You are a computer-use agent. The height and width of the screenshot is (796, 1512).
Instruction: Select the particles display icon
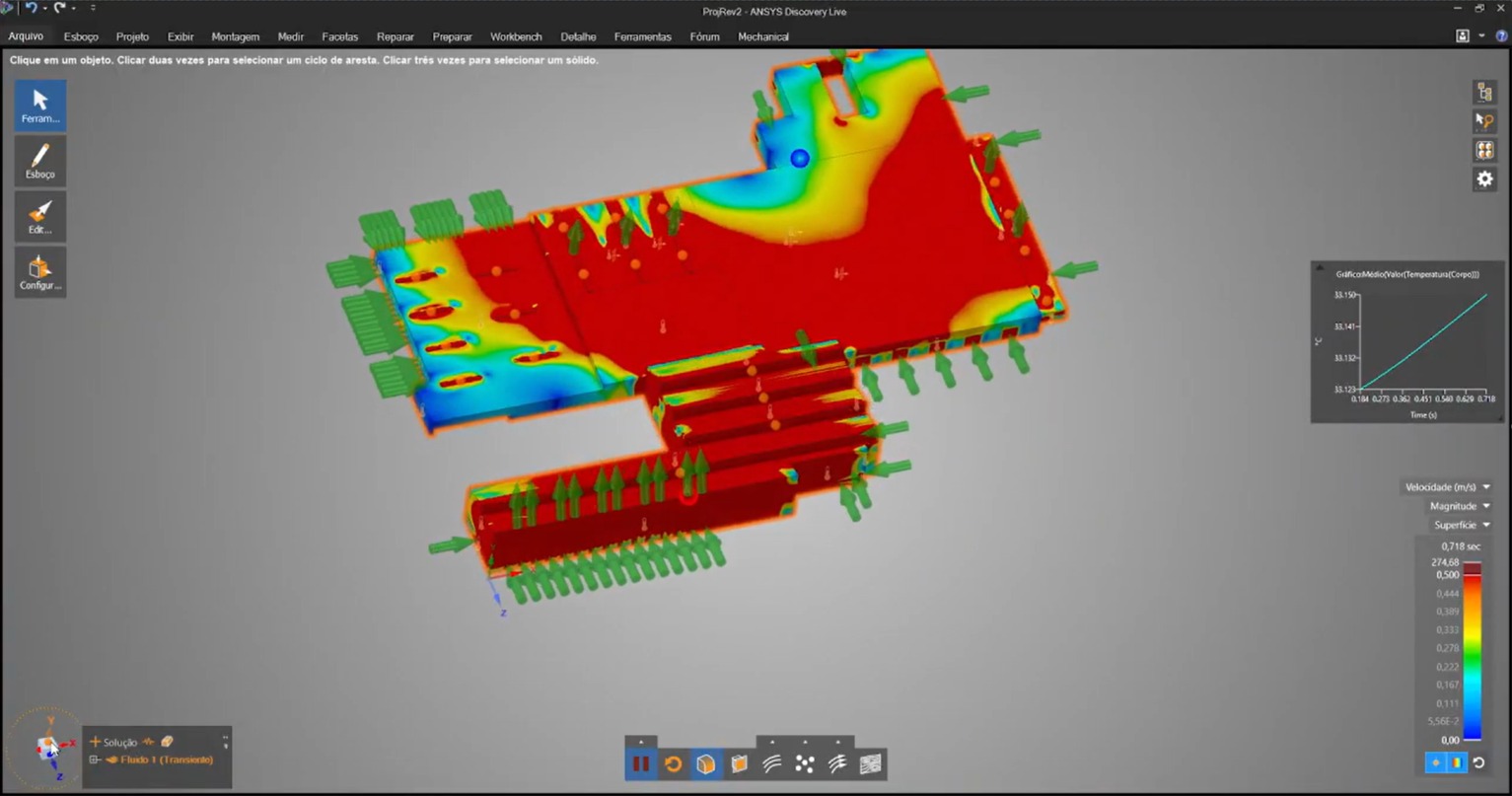[x=805, y=763]
